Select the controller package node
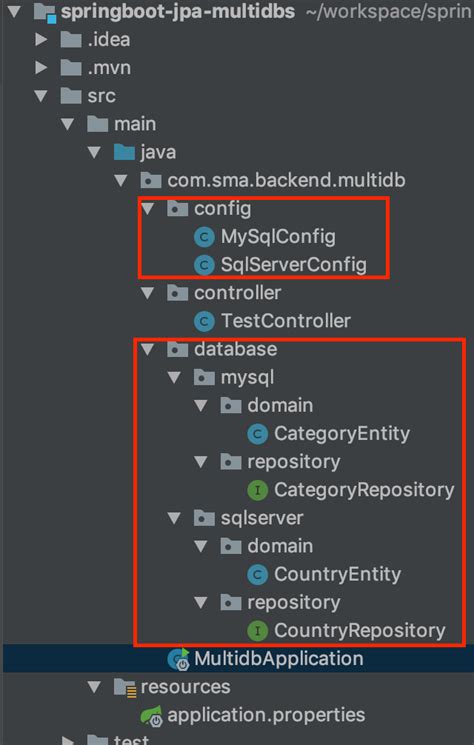The image size is (474, 745). point(237,293)
